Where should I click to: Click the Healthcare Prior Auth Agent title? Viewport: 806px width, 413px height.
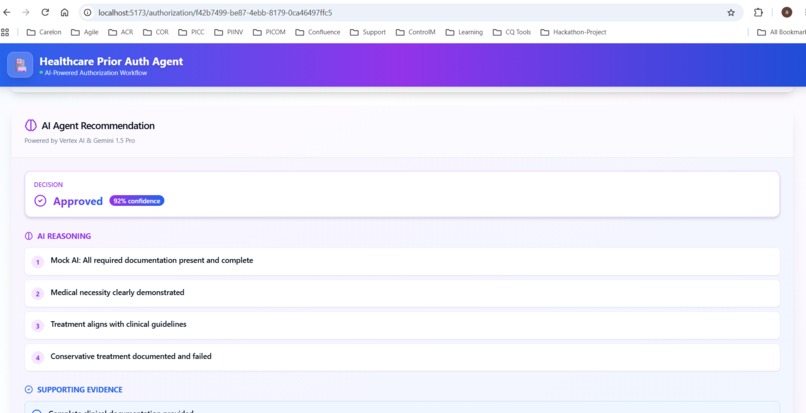point(111,61)
